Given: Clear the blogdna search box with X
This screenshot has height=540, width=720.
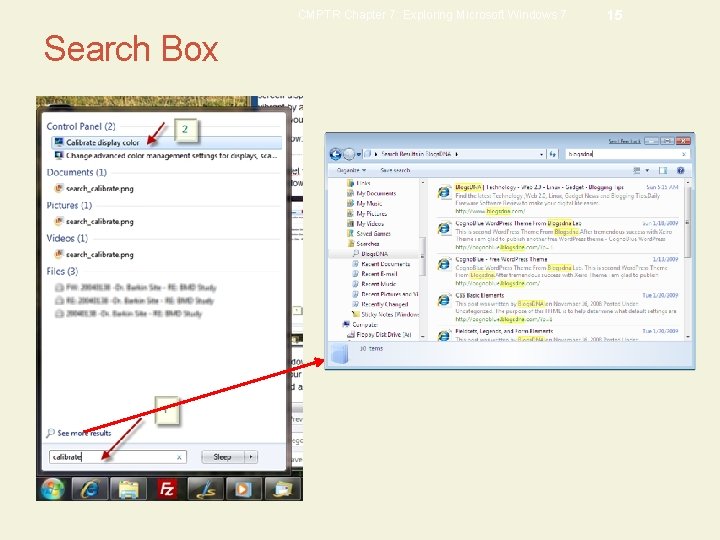Looking at the screenshot, I should click(x=684, y=154).
